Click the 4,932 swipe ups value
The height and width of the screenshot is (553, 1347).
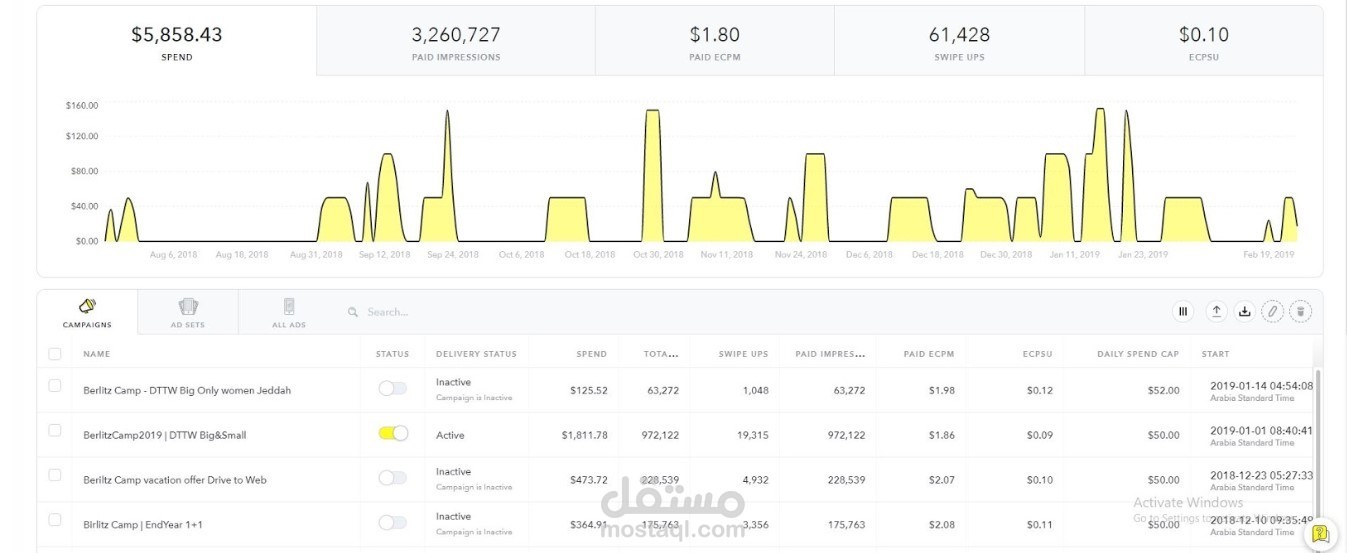754,480
